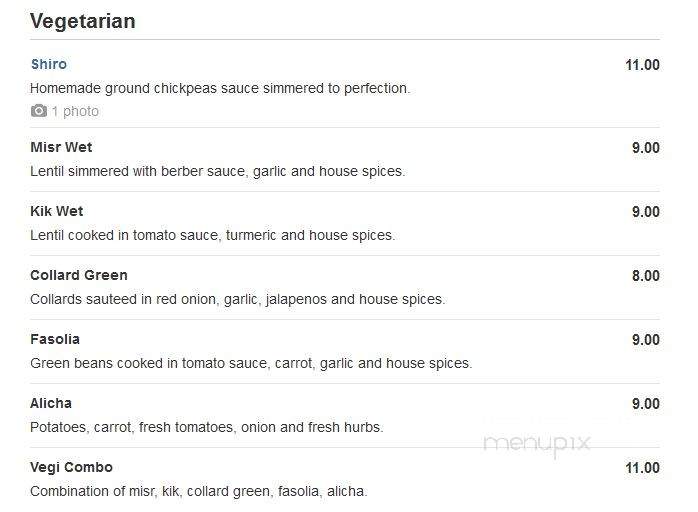Click the Vegi Combo item name
This screenshot has width=698, height=512.
pos(71,467)
